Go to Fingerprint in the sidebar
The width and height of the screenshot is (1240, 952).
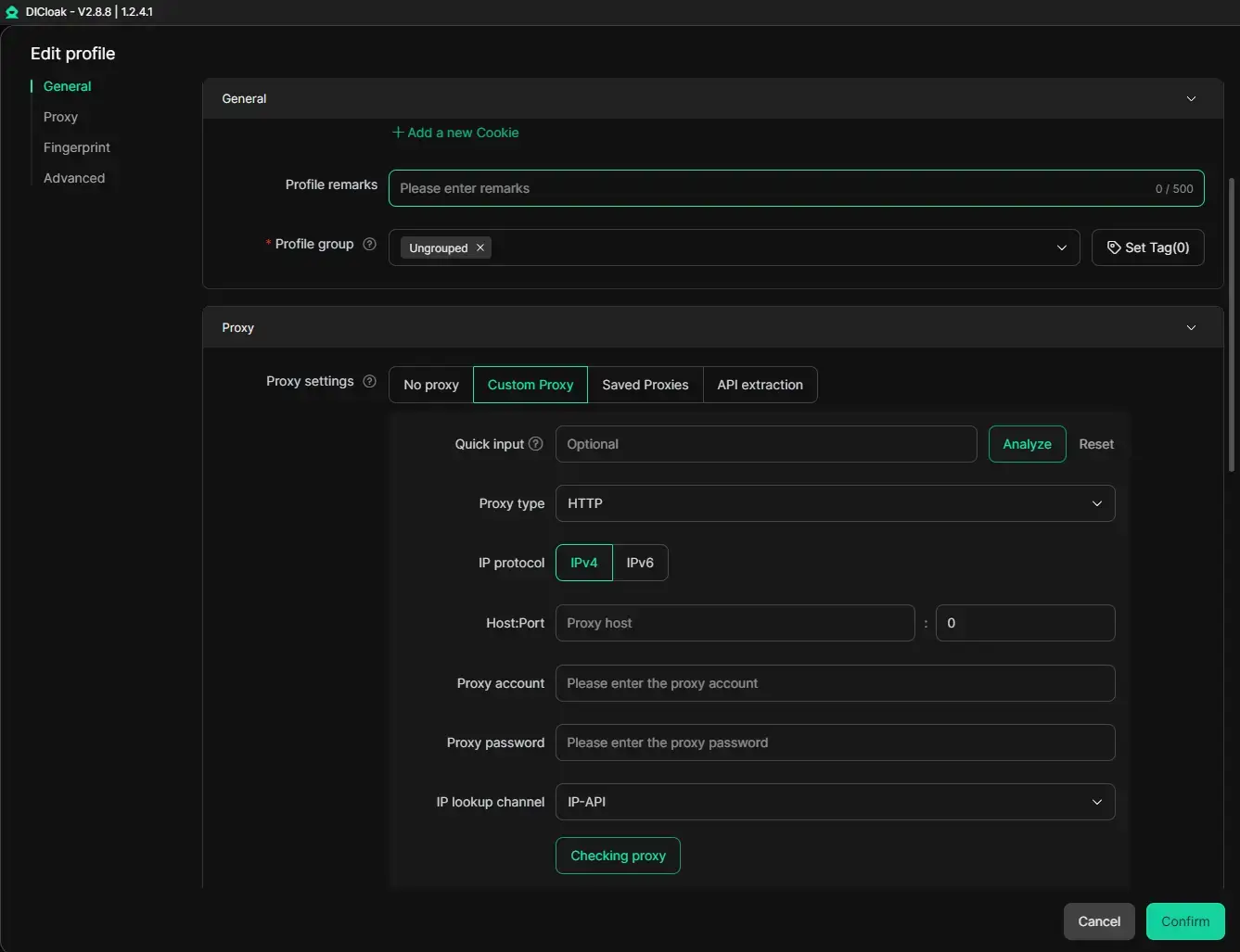tap(76, 147)
